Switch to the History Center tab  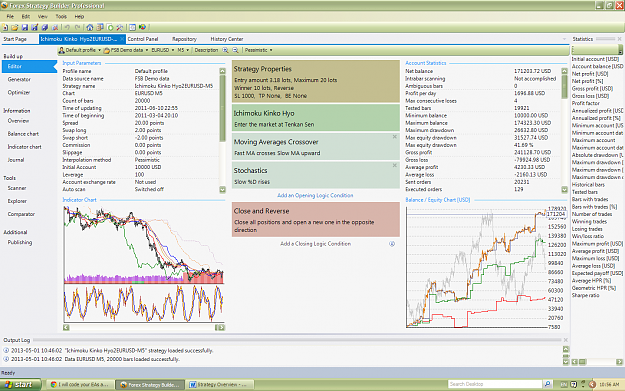tap(227, 39)
